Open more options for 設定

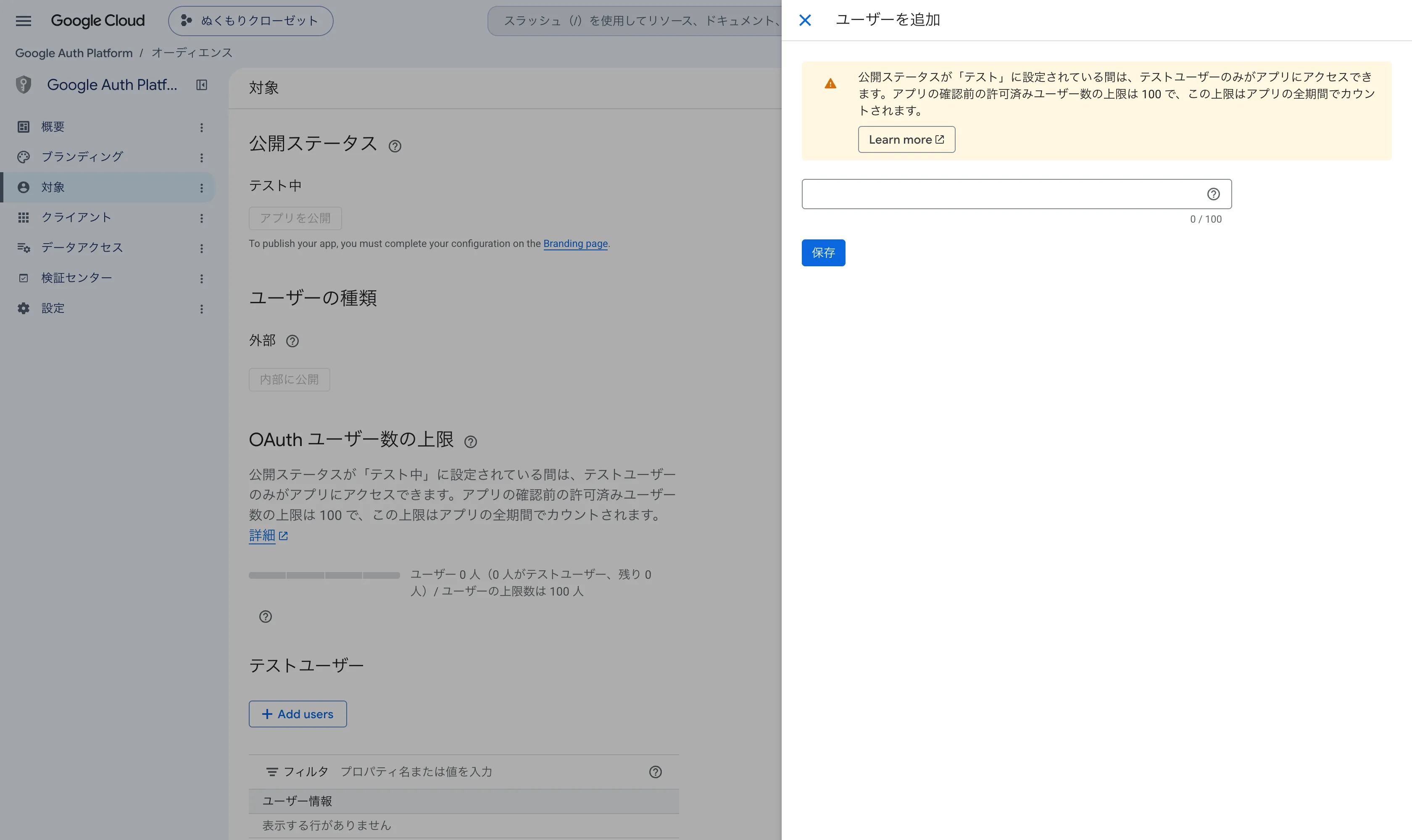click(202, 309)
